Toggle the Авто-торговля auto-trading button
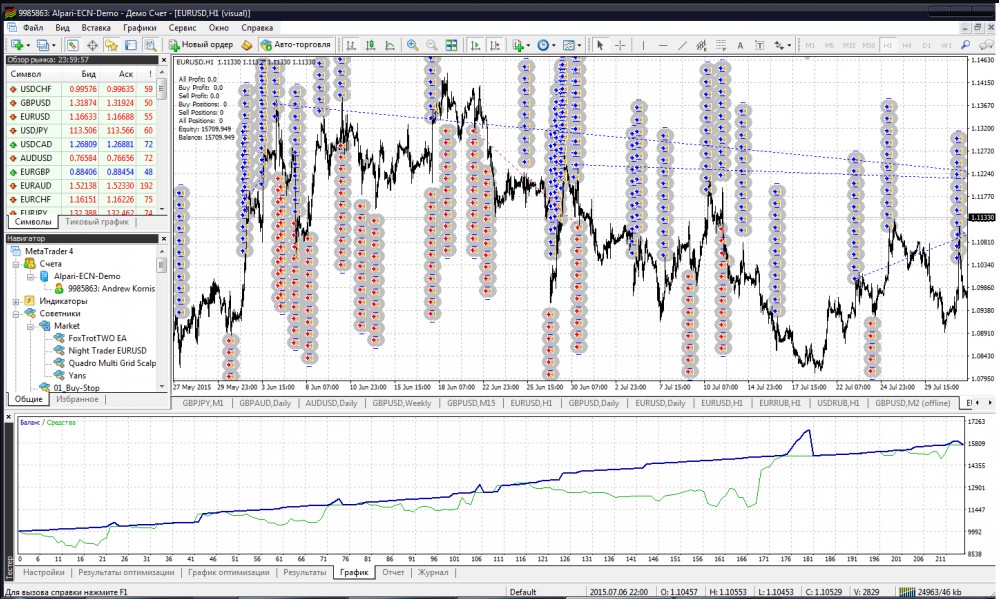The image size is (999, 599). tap(296, 45)
